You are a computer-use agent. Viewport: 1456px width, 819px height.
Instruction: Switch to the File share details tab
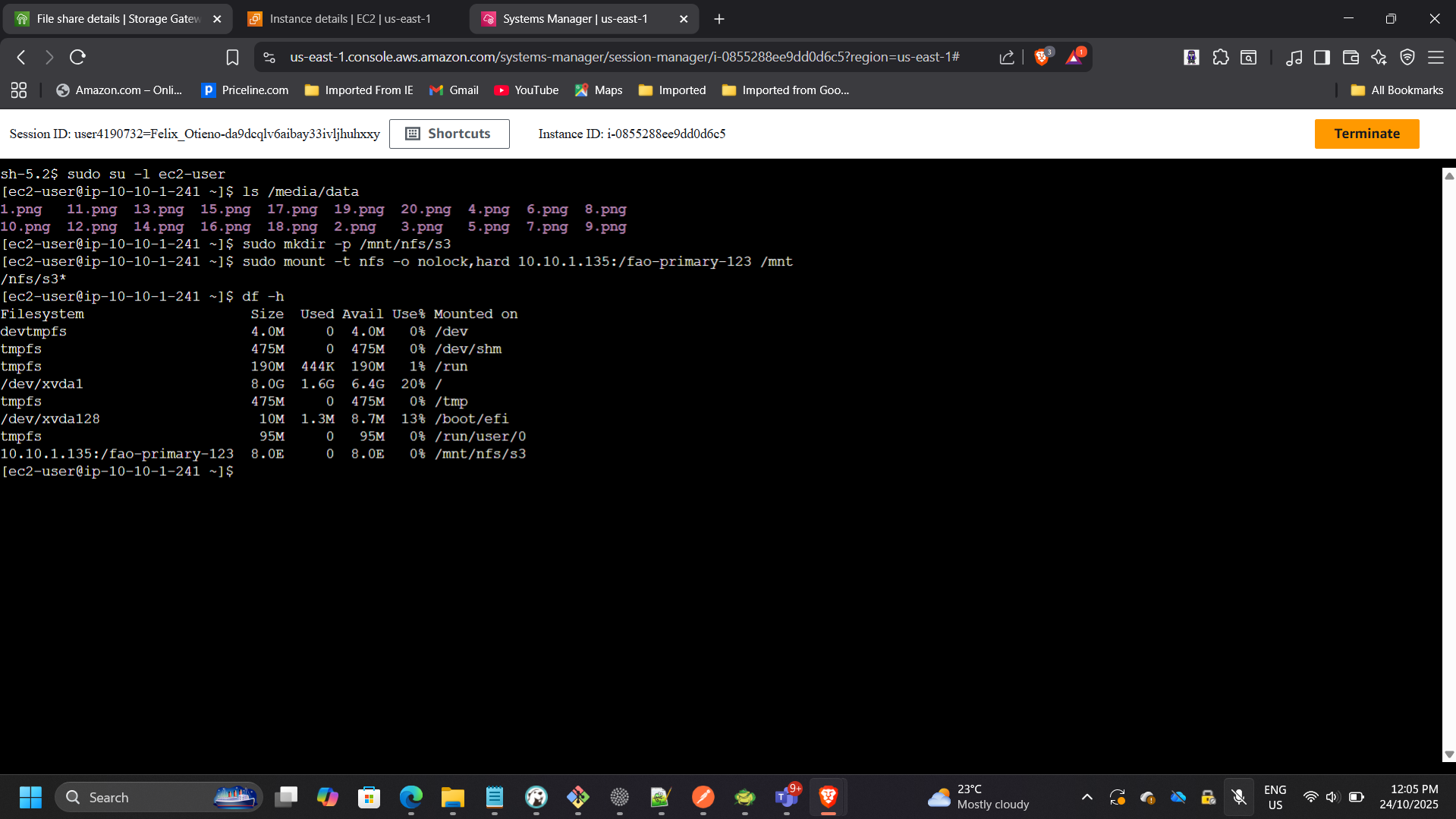[118, 19]
